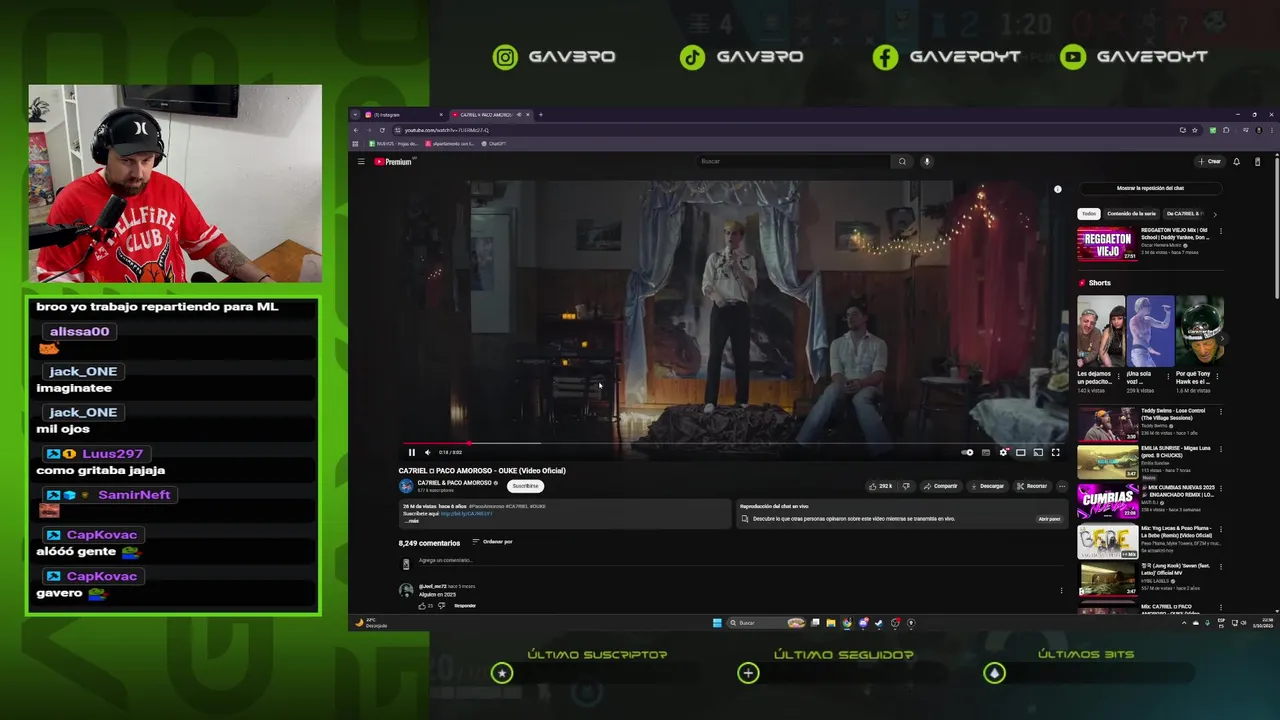Click the Windows taskbar Buscar search box
This screenshot has width=1280, height=720.
[766, 623]
